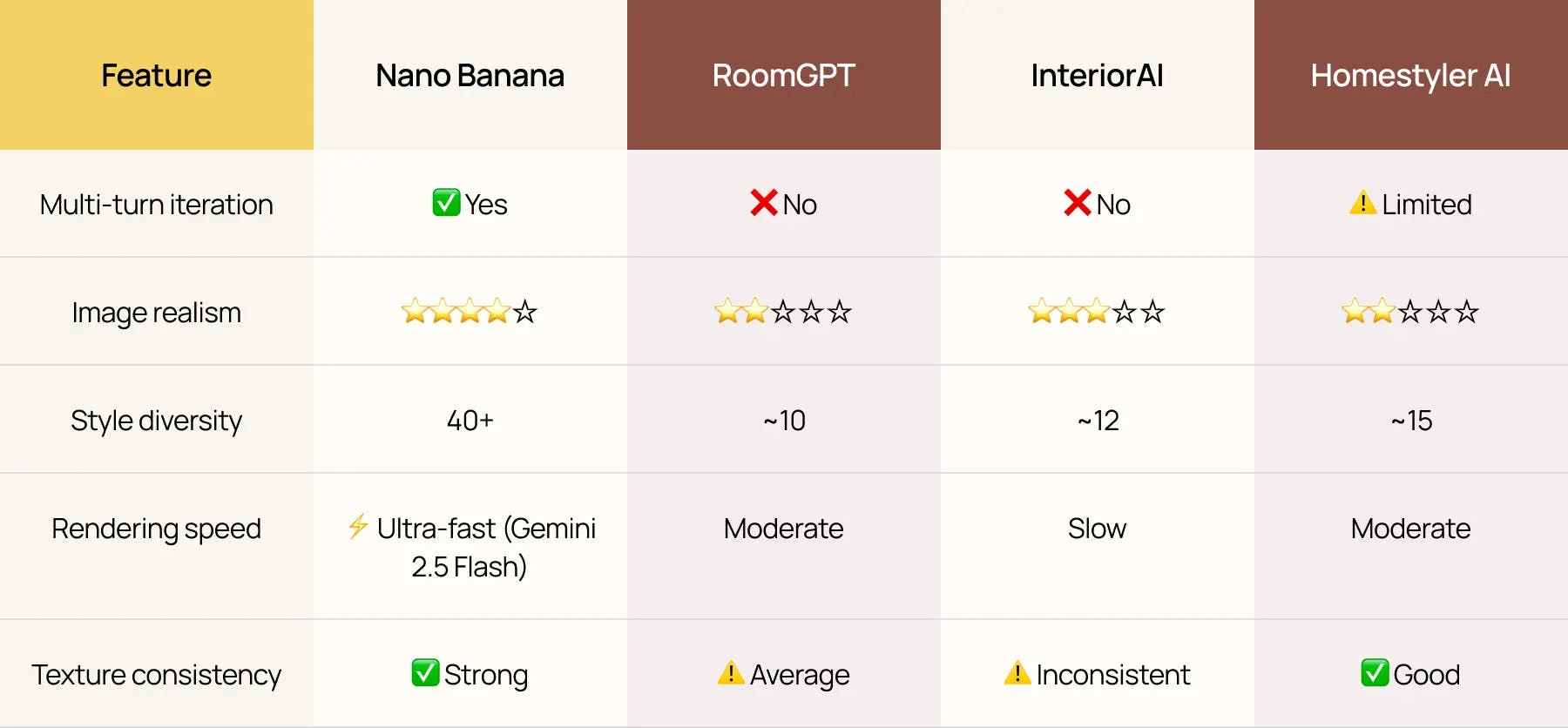The image size is (1568, 728).
Task: Select the Homestyler AI column header
Action: pos(1410,76)
